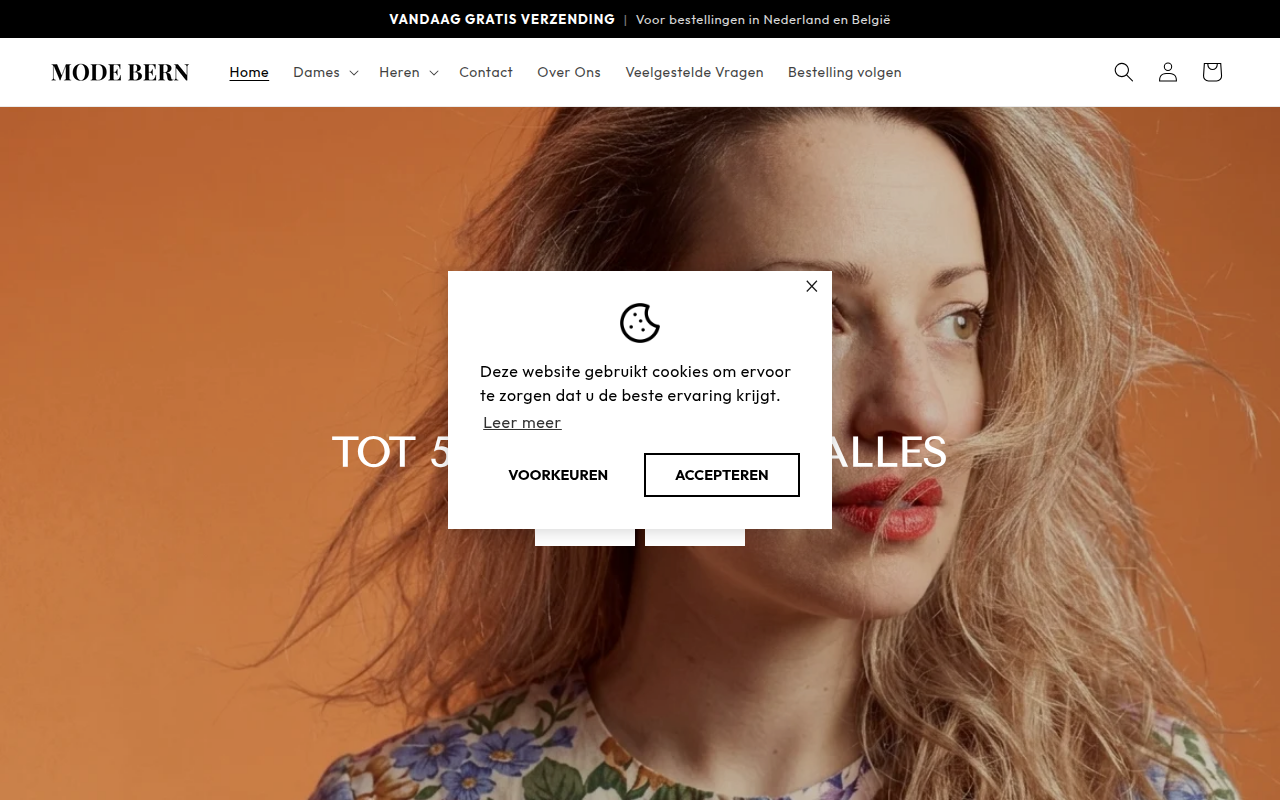Click the VOORKEUREN button

click(x=558, y=475)
